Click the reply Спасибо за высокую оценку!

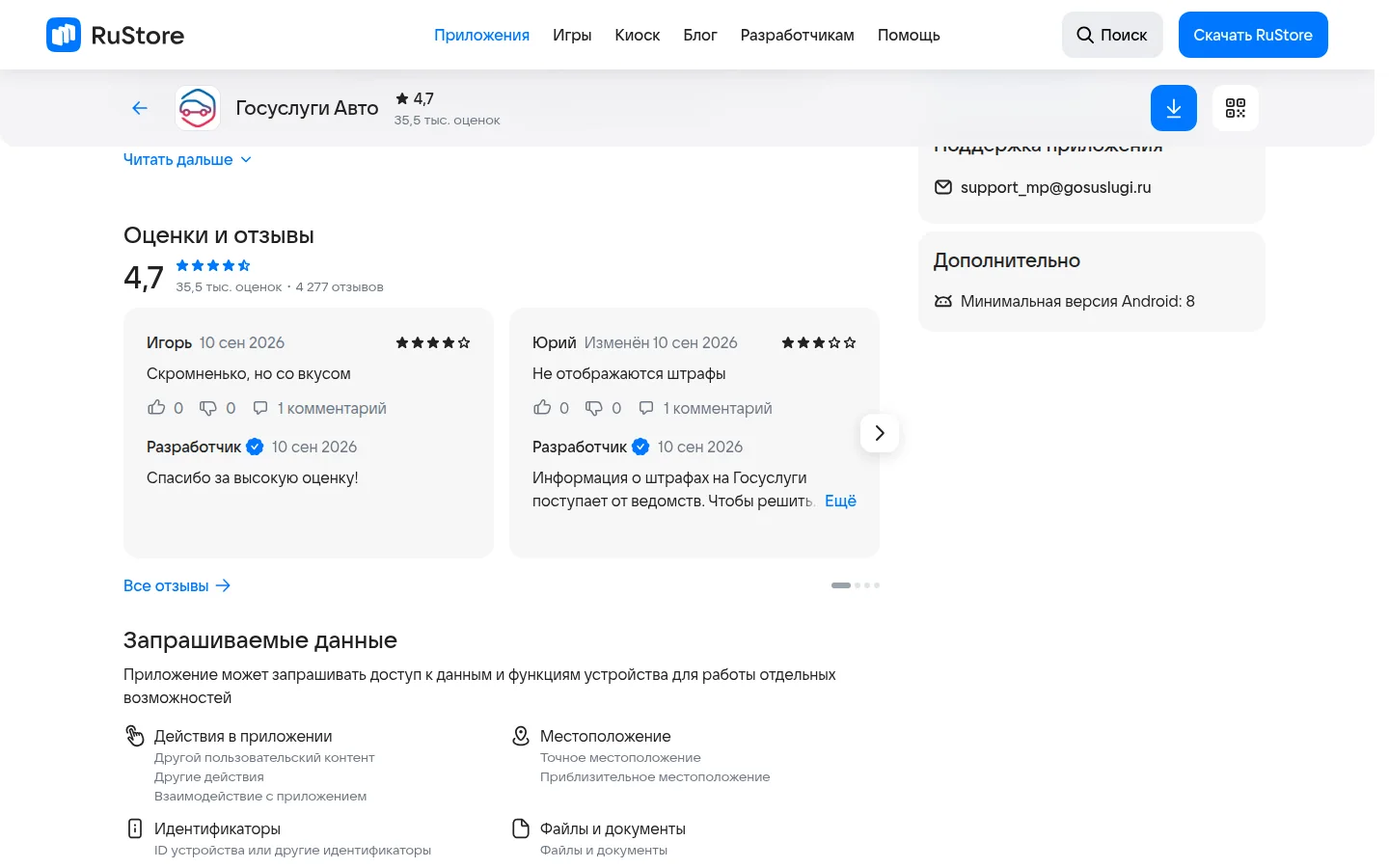click(253, 477)
